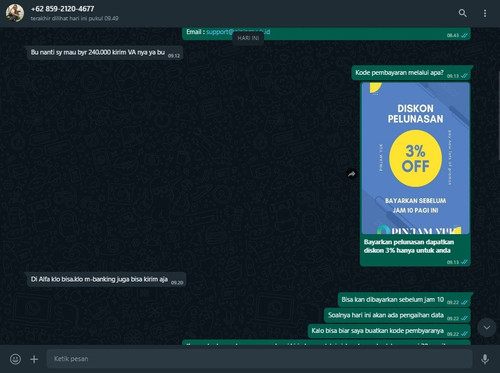Click the message input field
This screenshot has width=500, height=373.
coord(259,359)
